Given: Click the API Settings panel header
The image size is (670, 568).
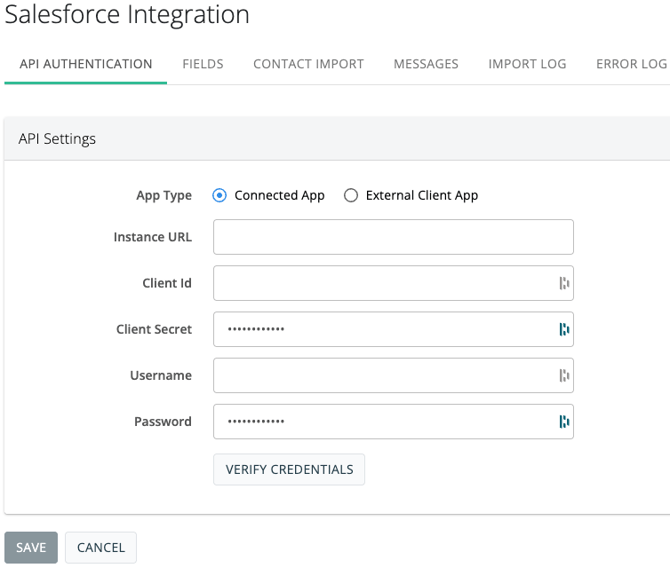Looking at the screenshot, I should (337, 139).
